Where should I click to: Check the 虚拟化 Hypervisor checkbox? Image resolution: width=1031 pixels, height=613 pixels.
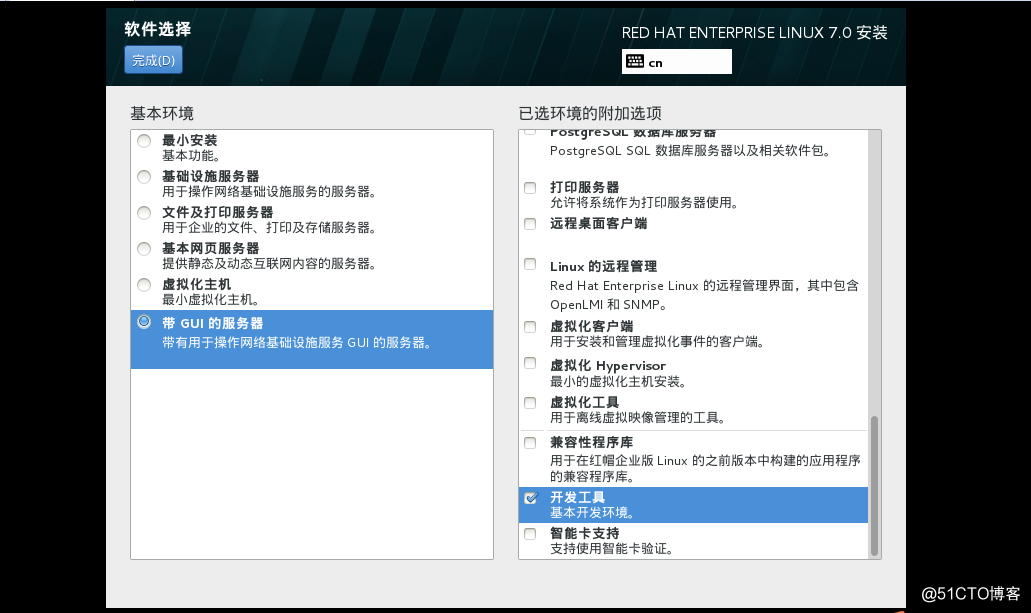pos(530,363)
